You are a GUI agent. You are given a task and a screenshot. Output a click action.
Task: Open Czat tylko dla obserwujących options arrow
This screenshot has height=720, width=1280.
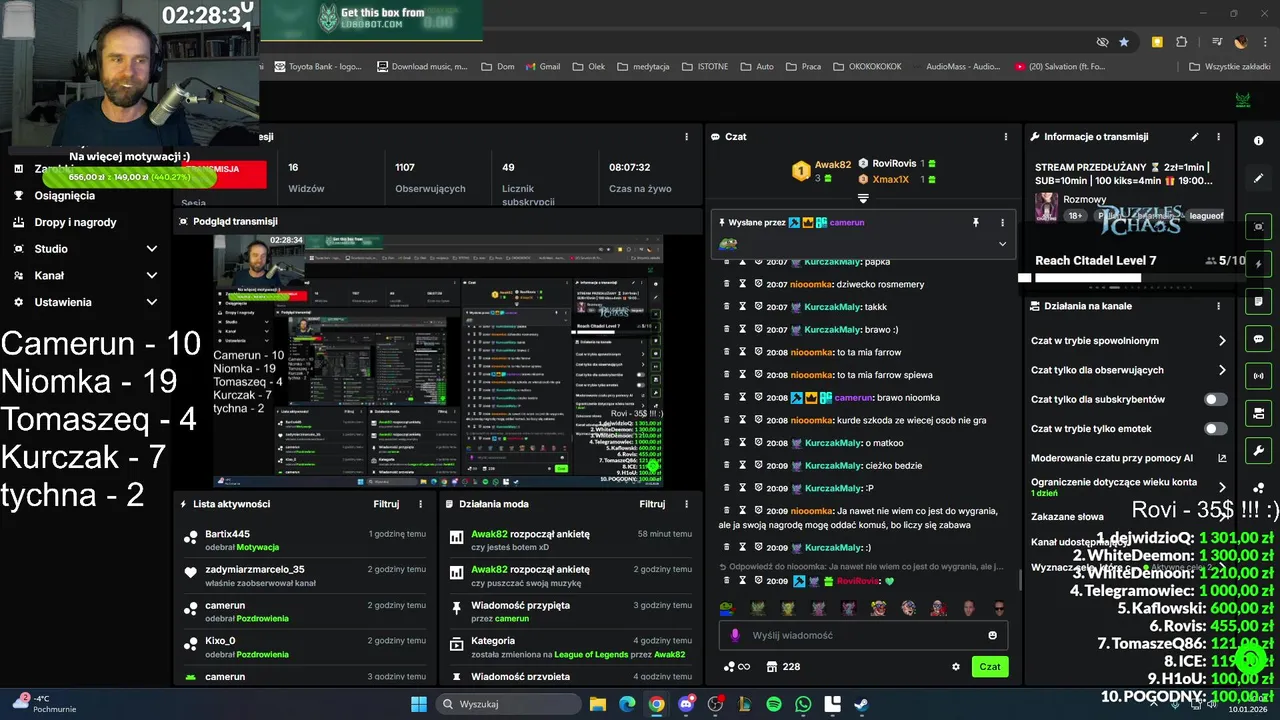(1222, 370)
